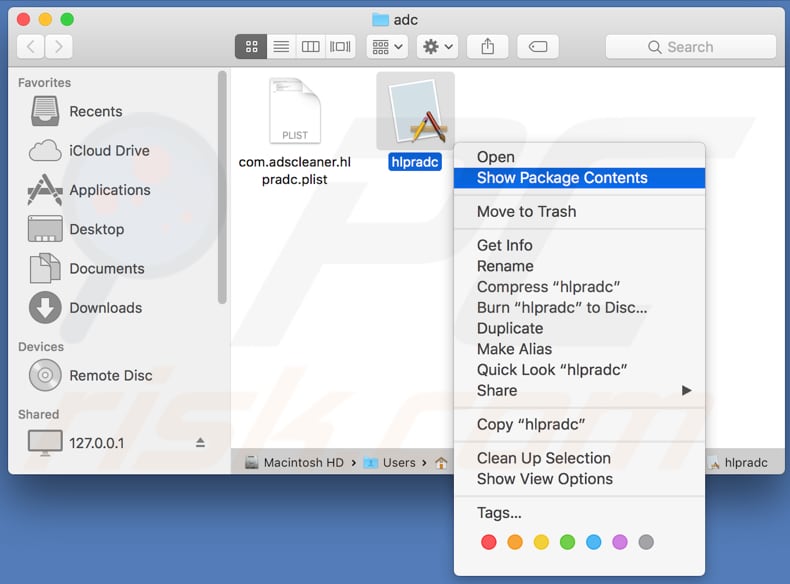Pick the red tag color dot
This screenshot has width=790, height=584.
coord(489,542)
